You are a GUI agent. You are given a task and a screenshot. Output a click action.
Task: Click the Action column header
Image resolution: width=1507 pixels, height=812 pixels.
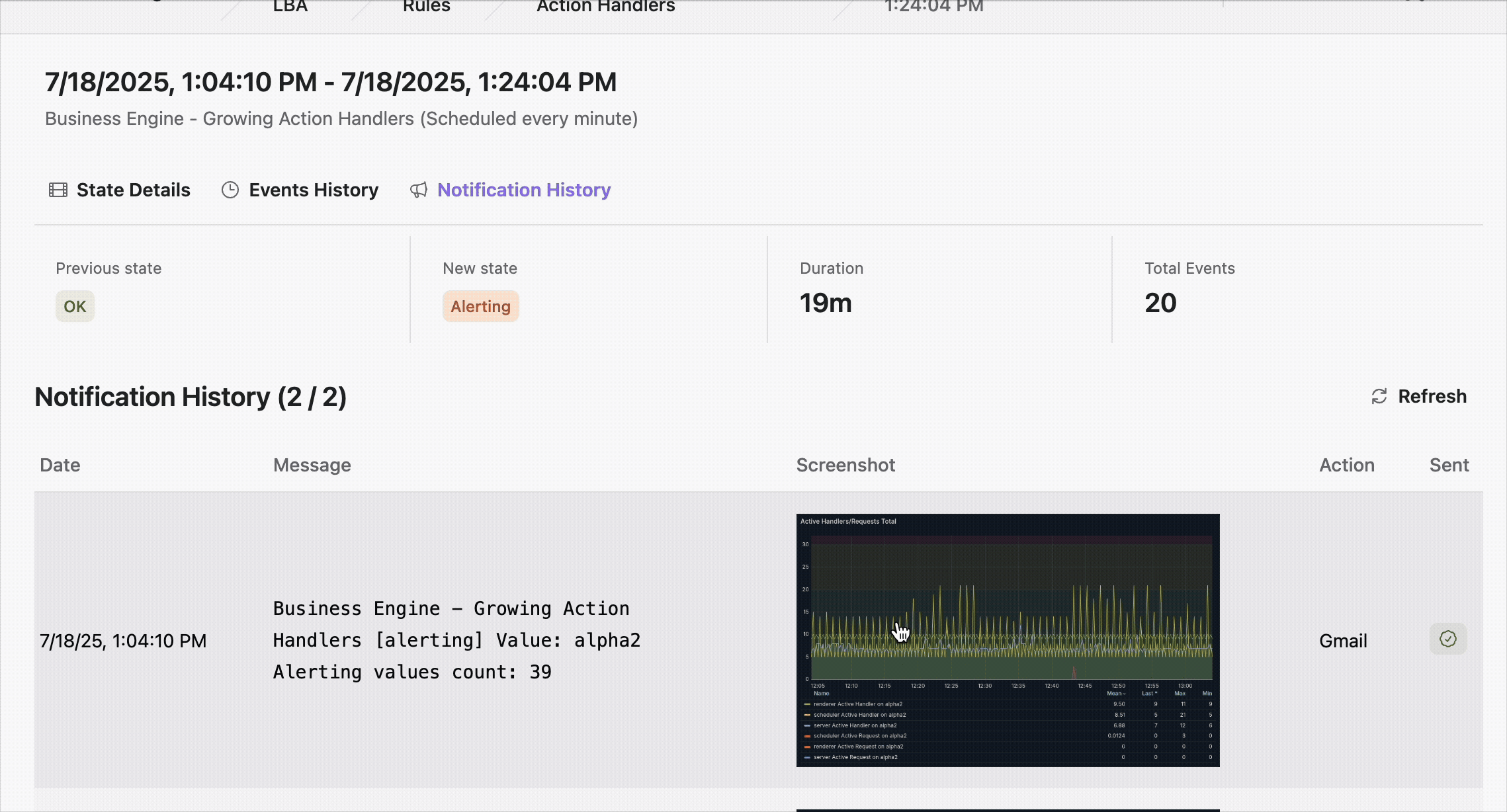point(1347,465)
